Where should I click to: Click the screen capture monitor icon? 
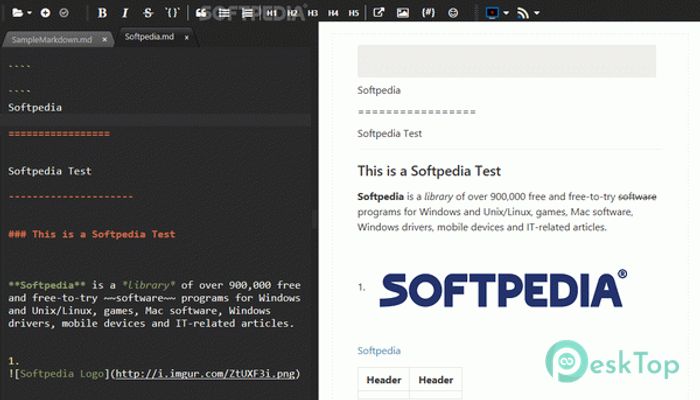(492, 13)
